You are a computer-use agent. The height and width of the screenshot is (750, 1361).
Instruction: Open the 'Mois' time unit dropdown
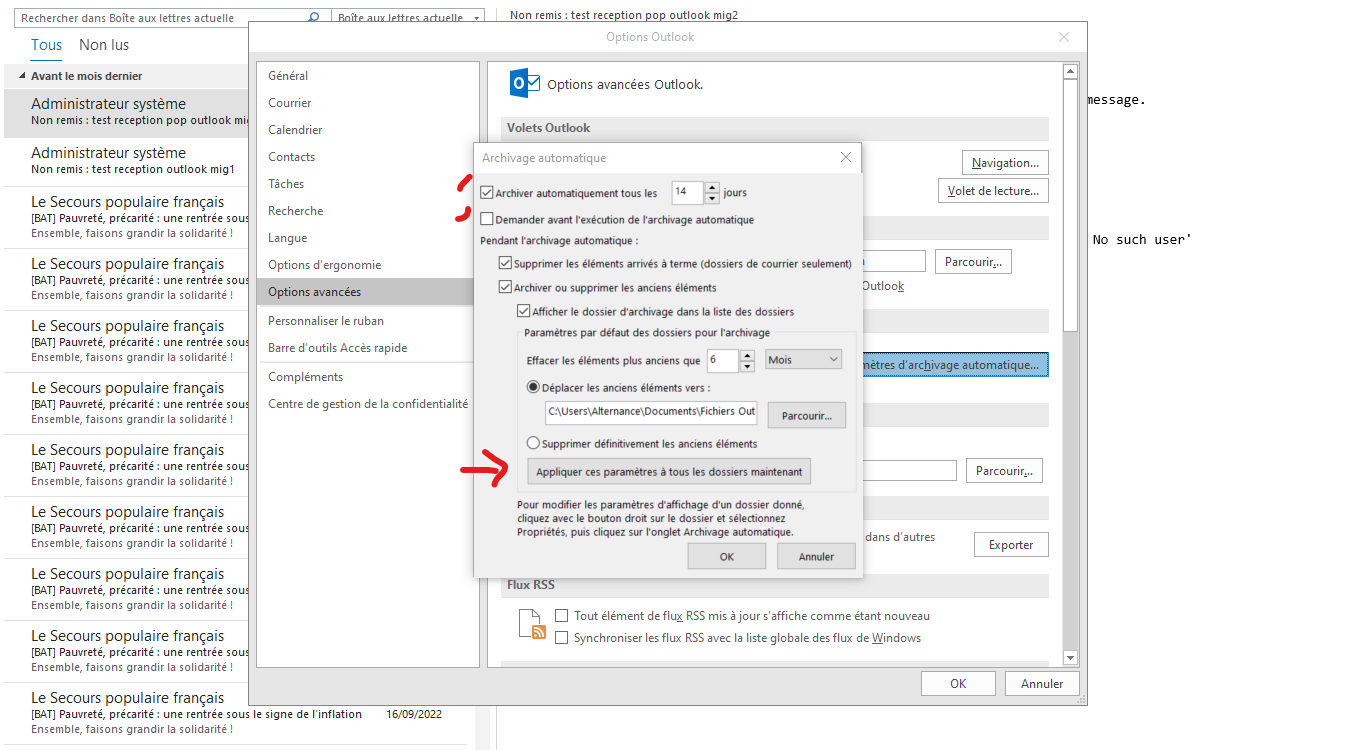pyautogui.click(x=803, y=359)
